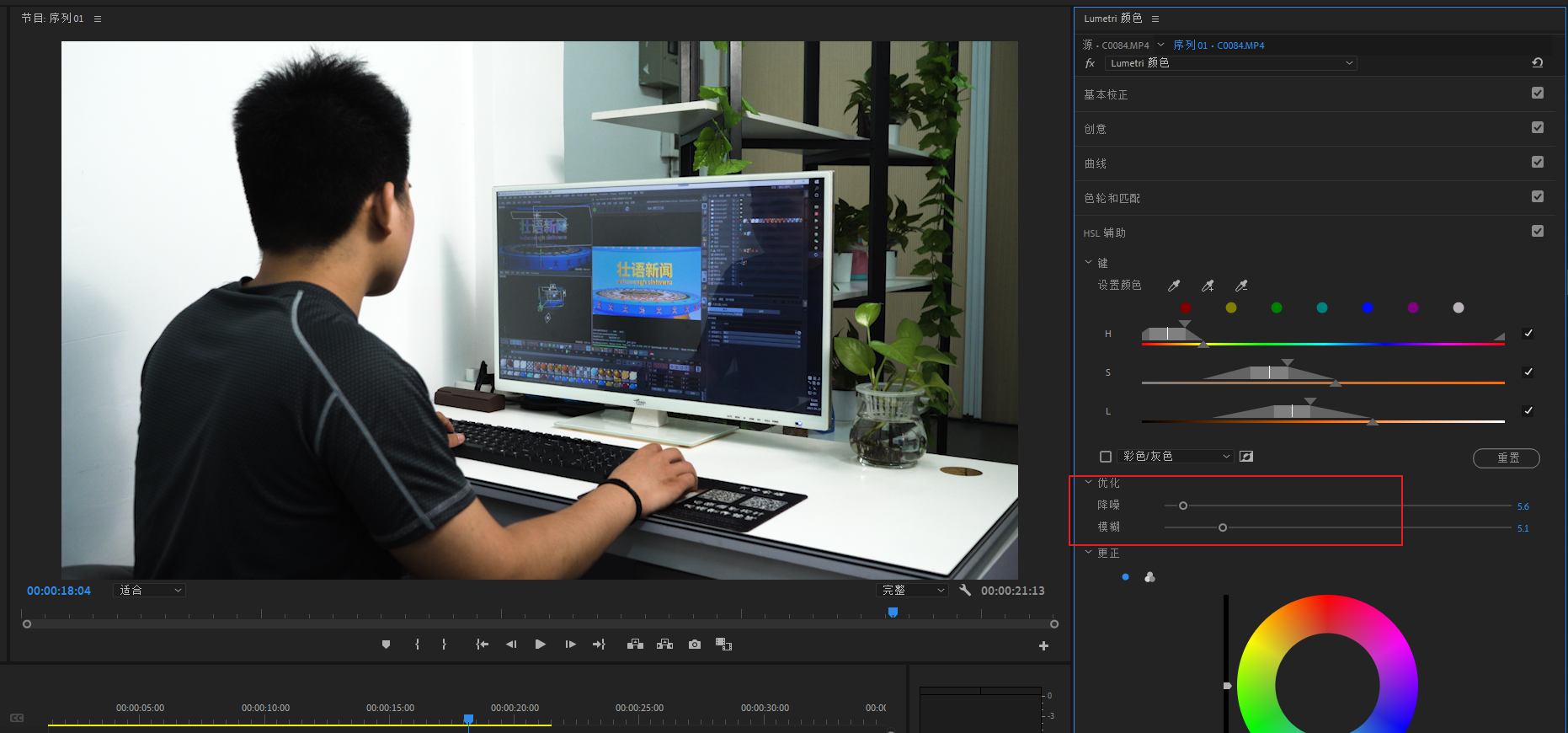Click the Play button in program monitor

[x=540, y=645]
